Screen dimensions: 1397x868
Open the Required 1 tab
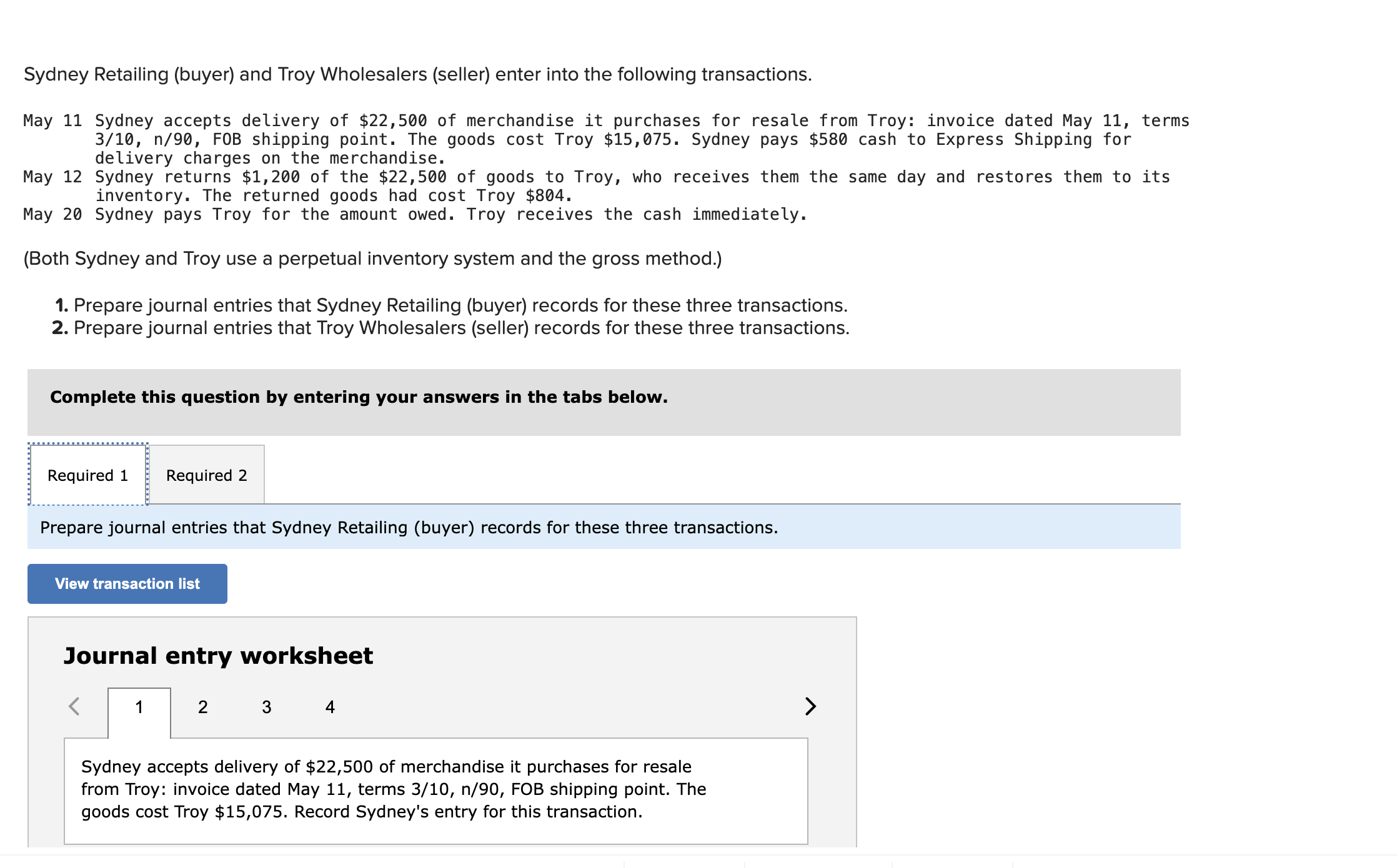pyautogui.click(x=87, y=475)
